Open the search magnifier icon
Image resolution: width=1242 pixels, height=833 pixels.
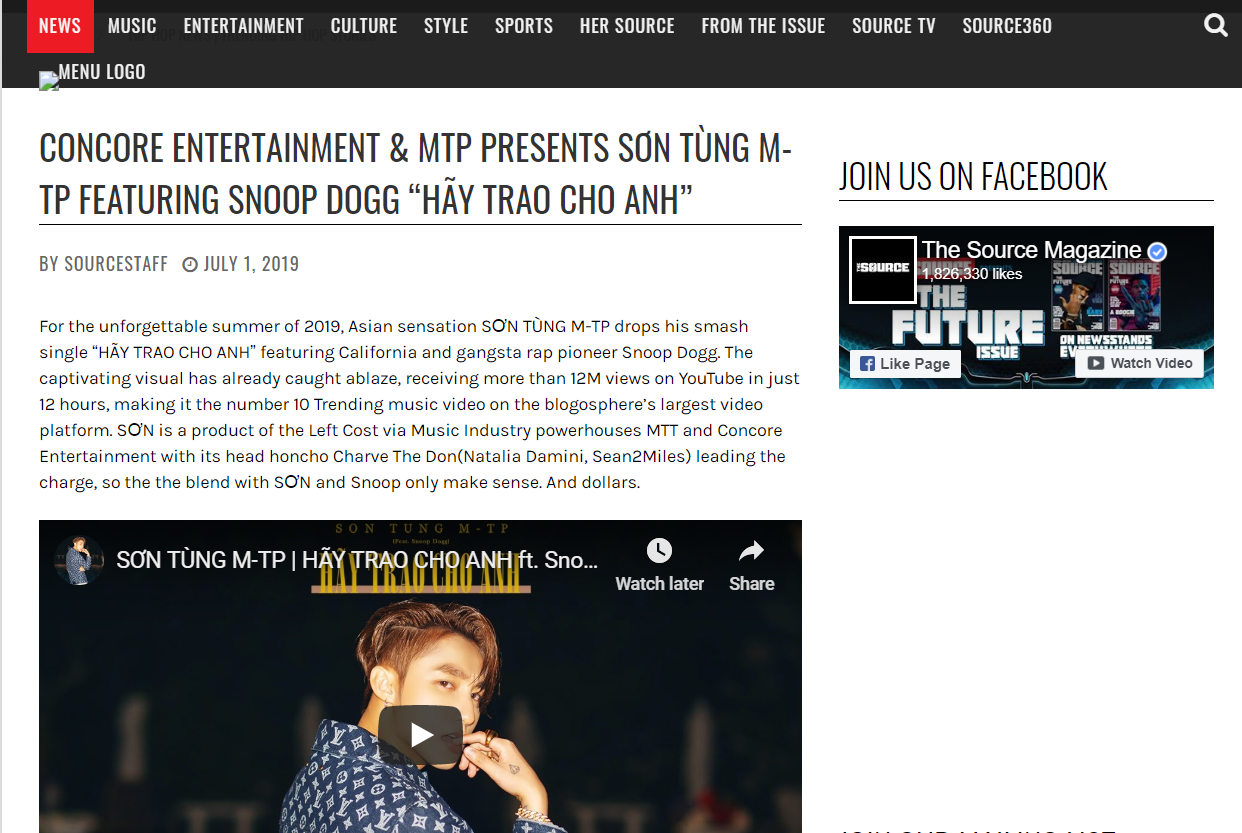1216,26
